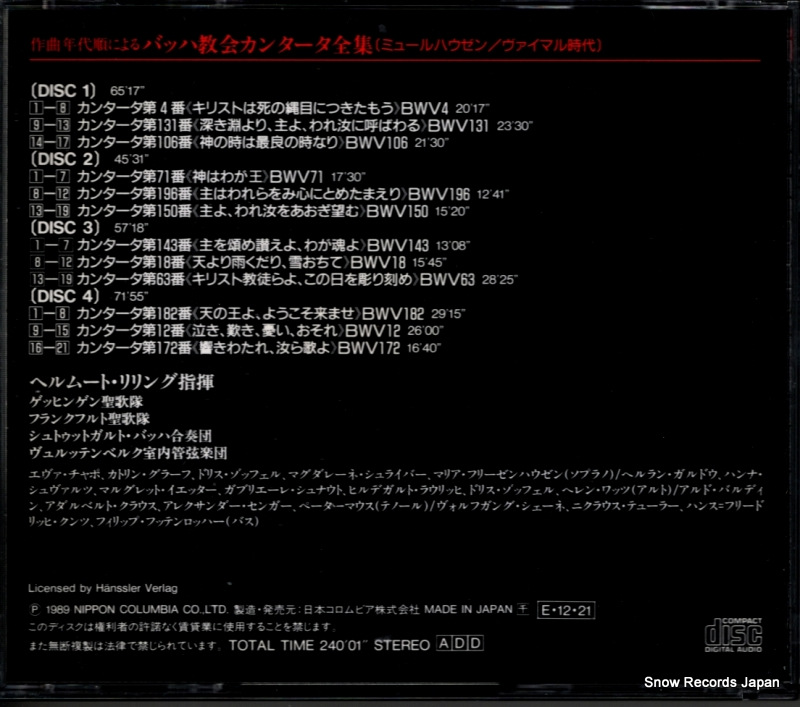Click the BWV63 cantata line

273,280
